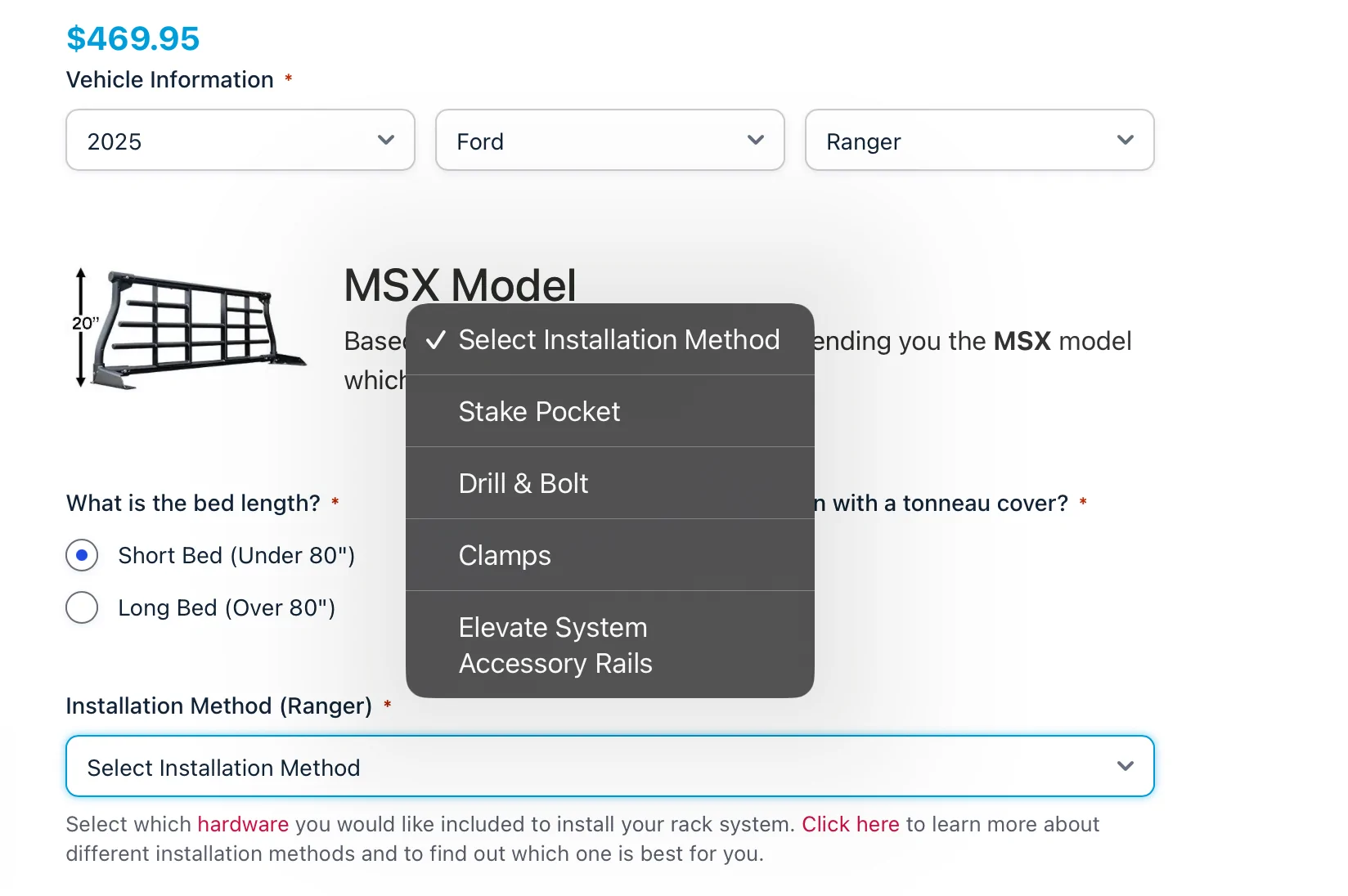Click the MSX rack product image
The image size is (1348, 896).
coord(189,329)
